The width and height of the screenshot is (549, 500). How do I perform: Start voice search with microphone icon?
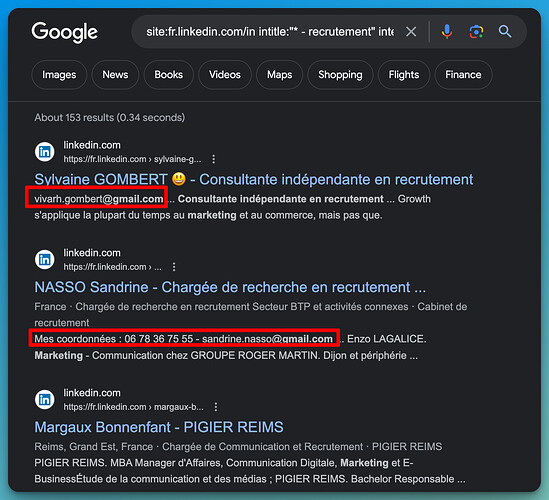(x=447, y=32)
